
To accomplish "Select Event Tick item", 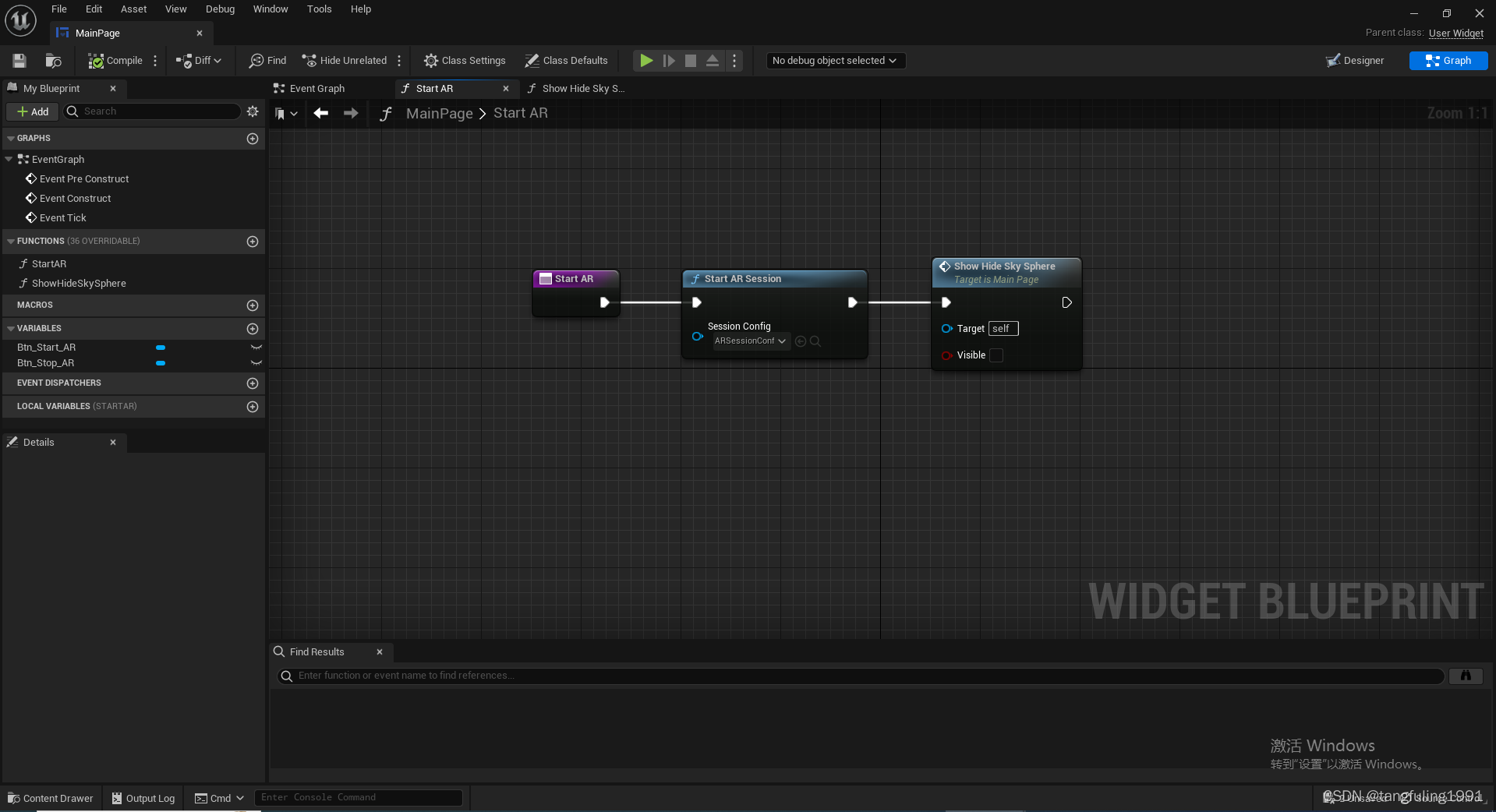I will (x=62, y=218).
